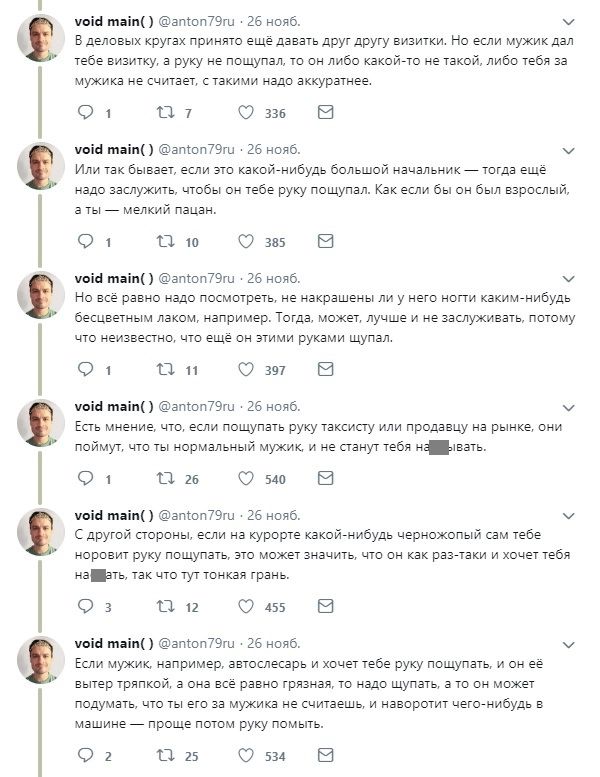Open the profile avatar on the fourth tweet
Image resolution: width=600 pixels, height=777 pixels.
tap(41, 423)
